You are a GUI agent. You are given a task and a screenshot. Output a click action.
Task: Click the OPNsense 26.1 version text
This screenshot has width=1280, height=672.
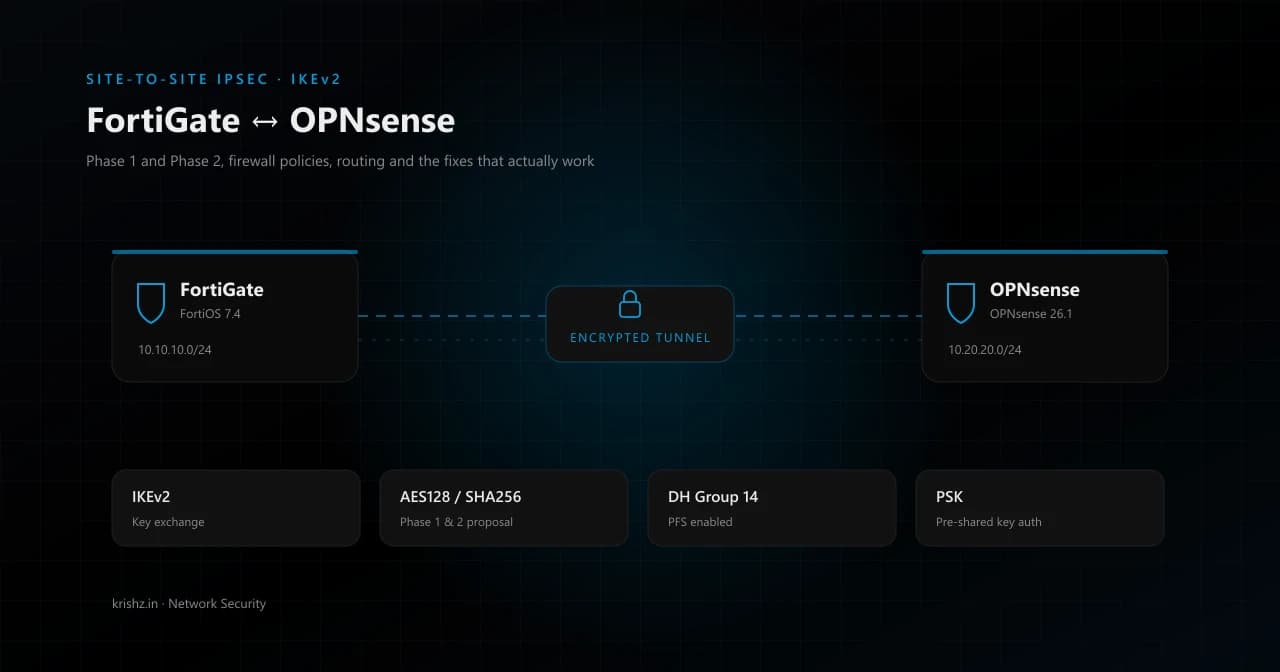[1031, 314]
